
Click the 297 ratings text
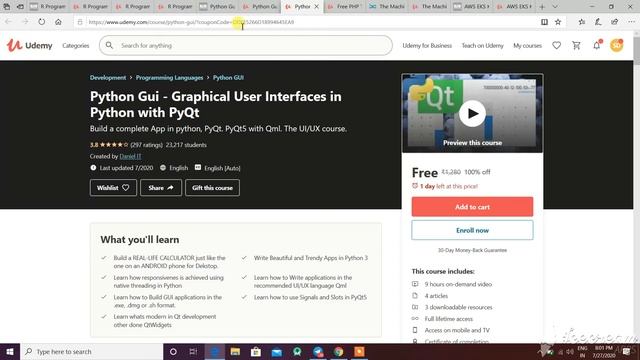click(x=147, y=145)
